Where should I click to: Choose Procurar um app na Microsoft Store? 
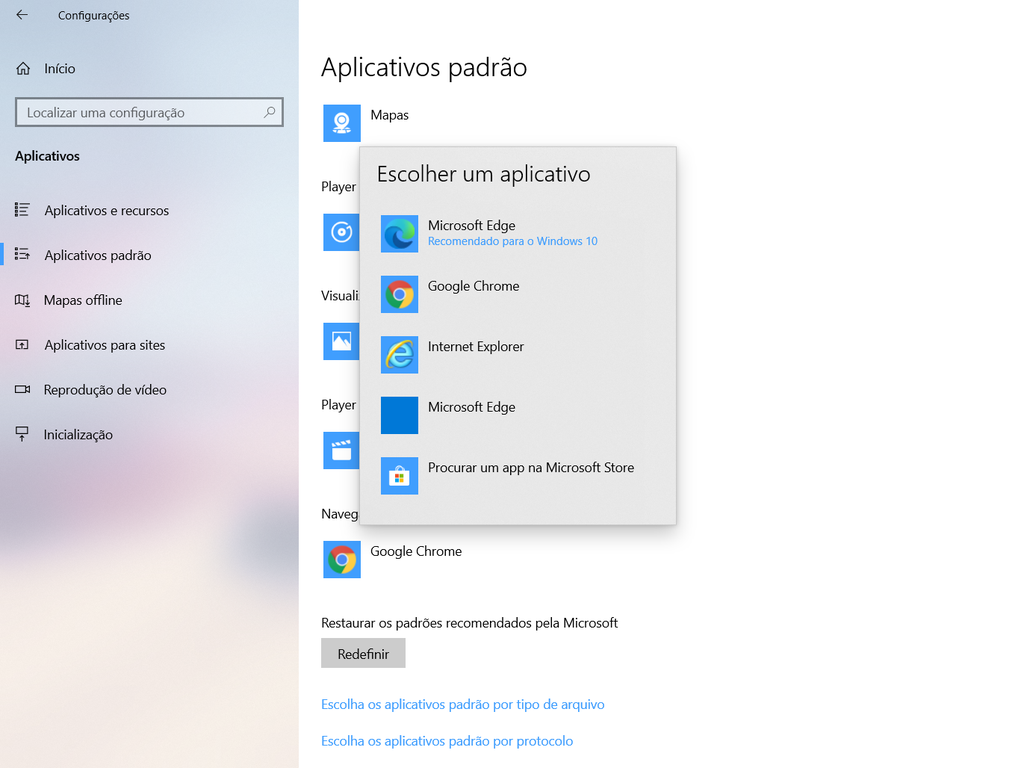pos(518,476)
